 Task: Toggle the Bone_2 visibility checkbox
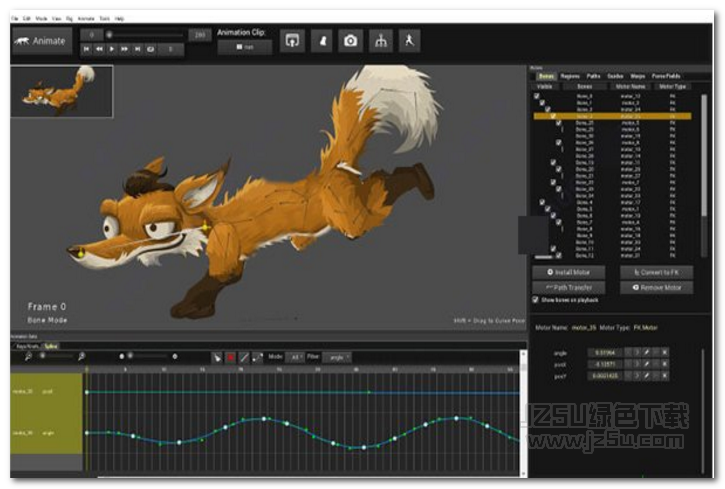tap(547, 110)
